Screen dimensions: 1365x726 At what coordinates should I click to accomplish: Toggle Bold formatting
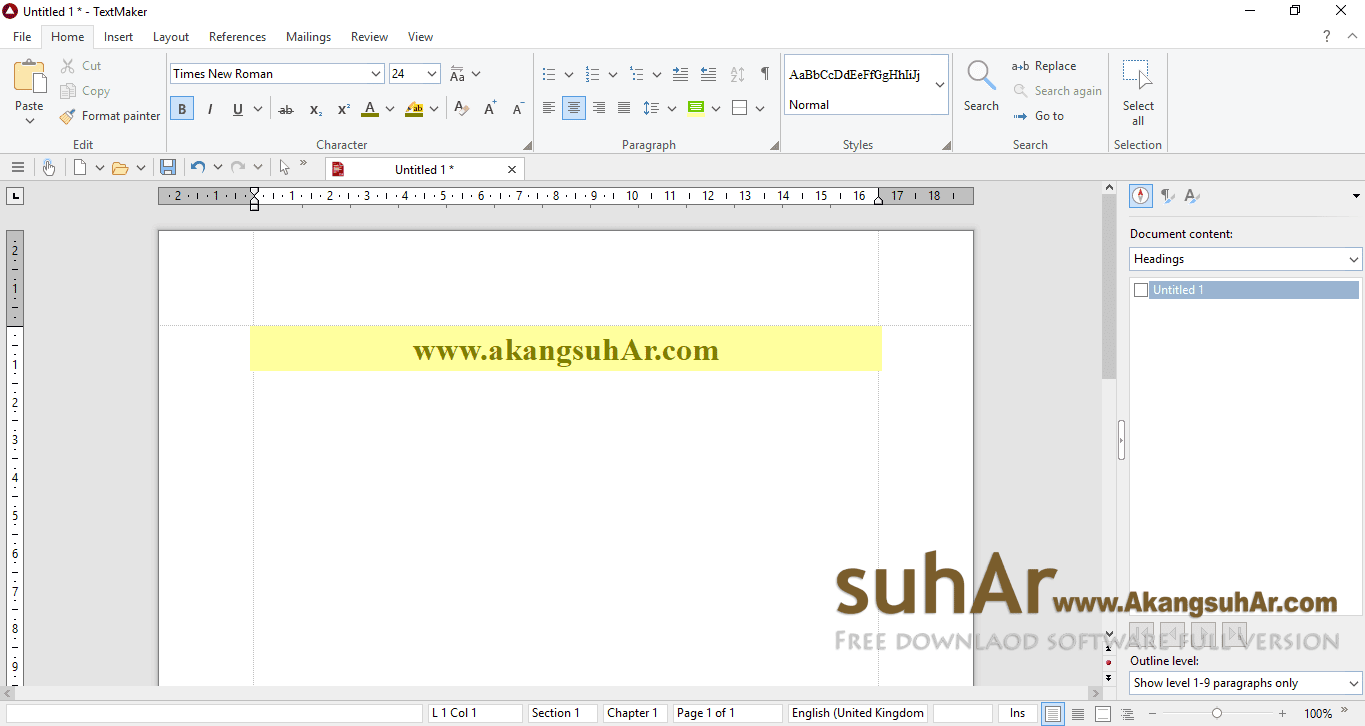click(182, 109)
